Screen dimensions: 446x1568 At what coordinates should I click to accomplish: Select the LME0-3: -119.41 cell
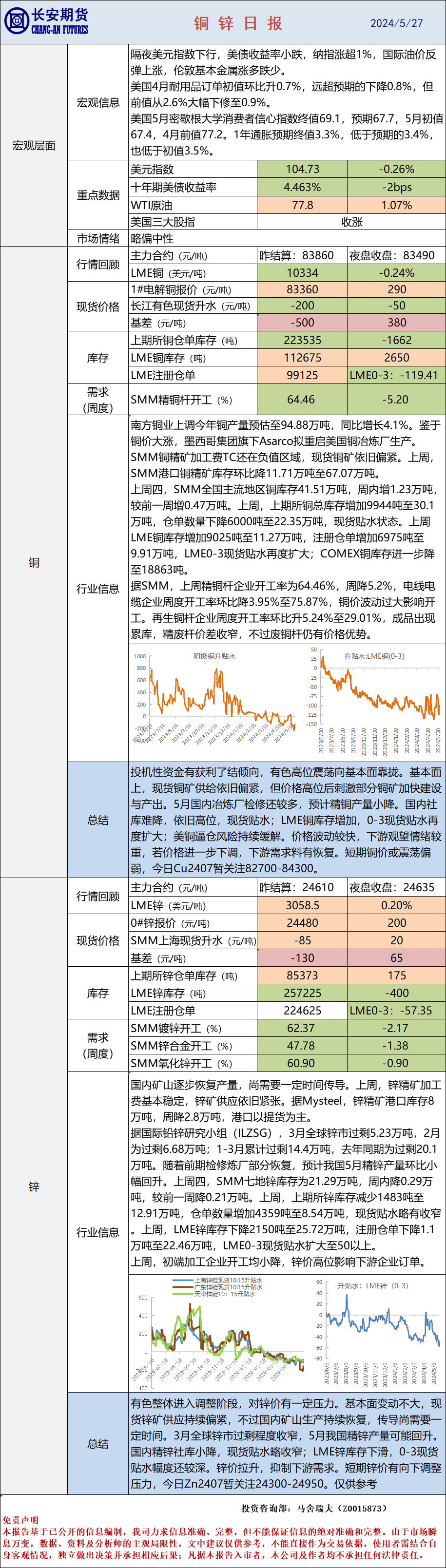point(397,375)
